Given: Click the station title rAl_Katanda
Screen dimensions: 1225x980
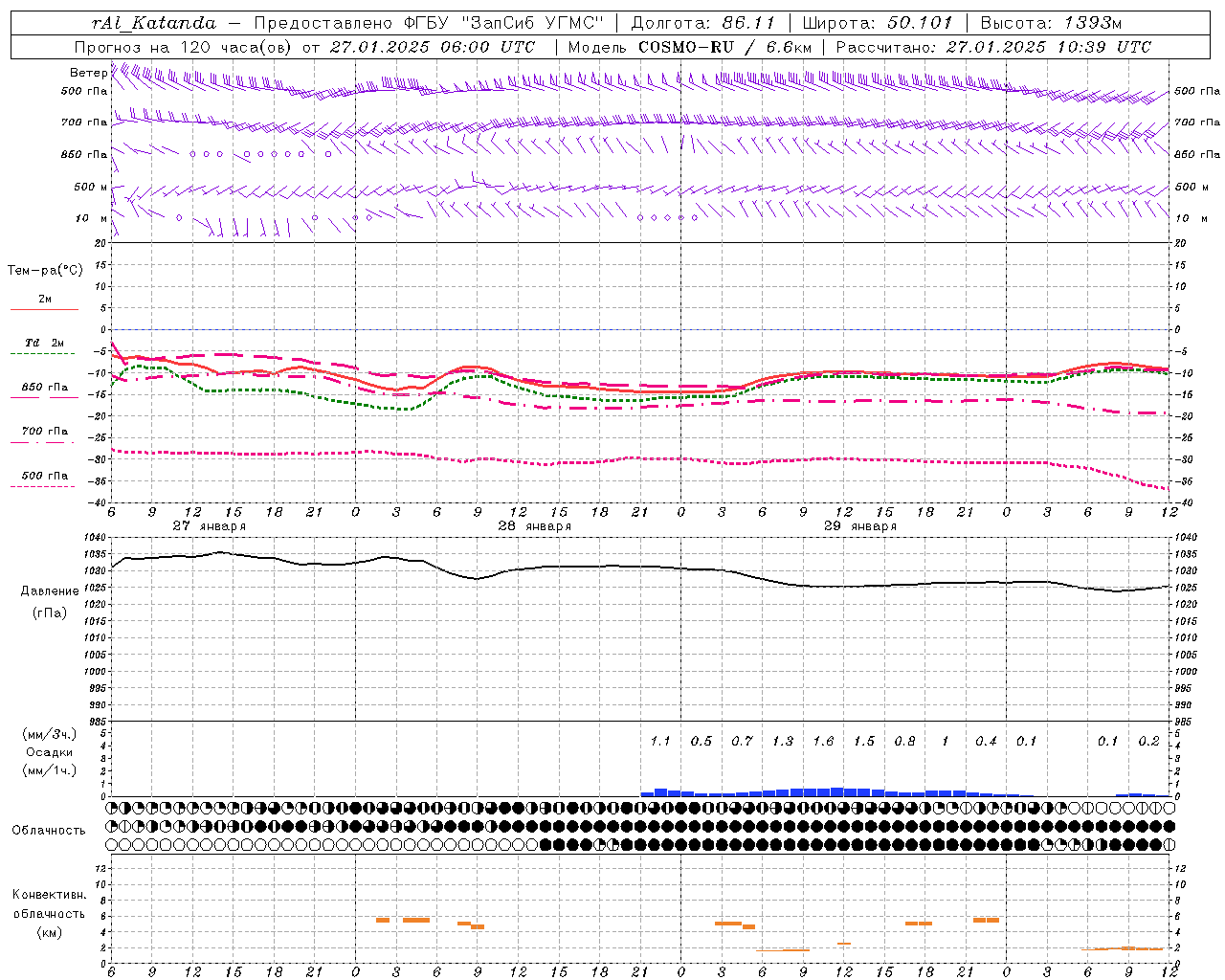Looking at the screenshot, I should [x=153, y=24].
